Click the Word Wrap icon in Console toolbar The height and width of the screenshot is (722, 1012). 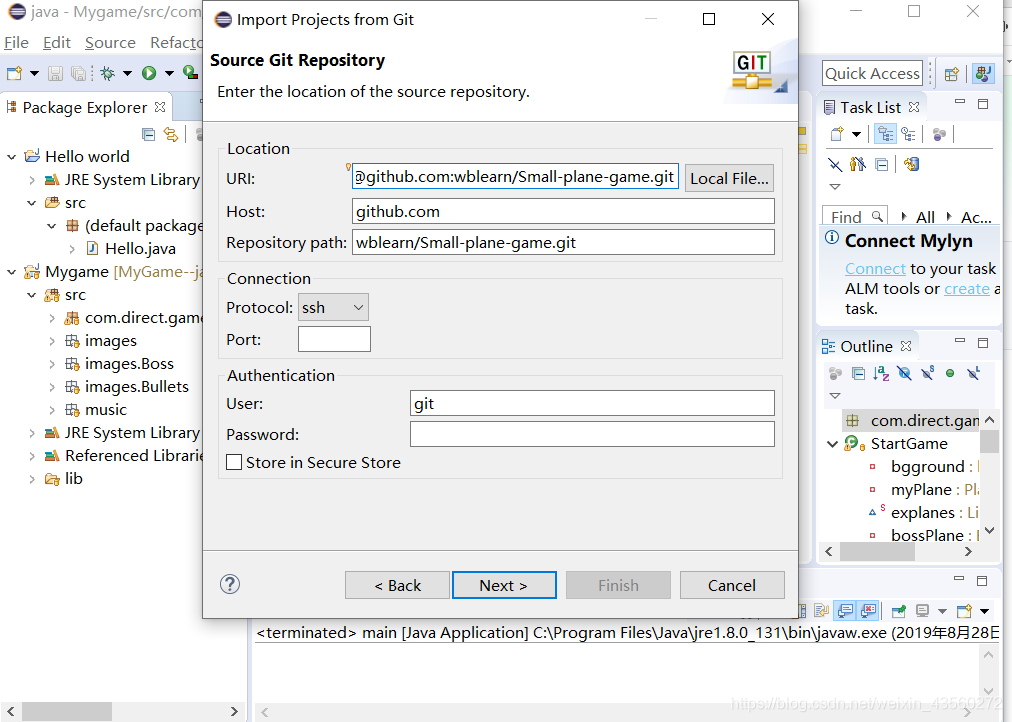pos(822,610)
